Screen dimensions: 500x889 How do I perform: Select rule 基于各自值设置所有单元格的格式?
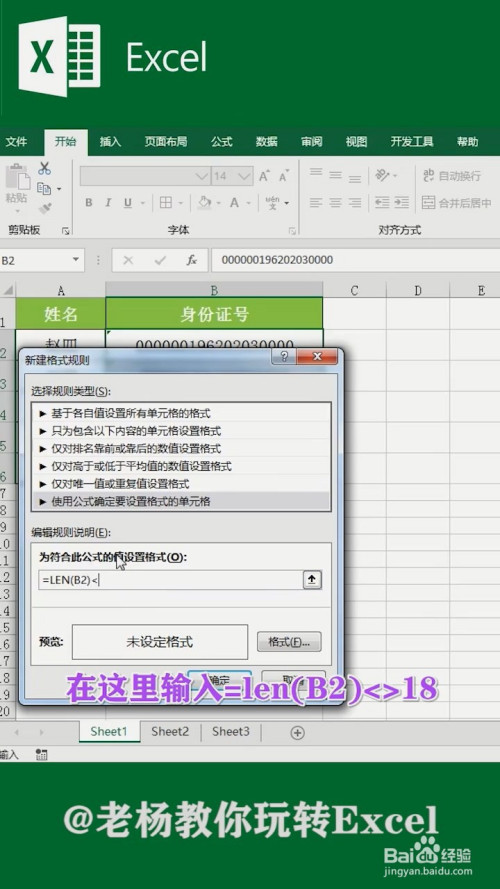click(x=181, y=413)
